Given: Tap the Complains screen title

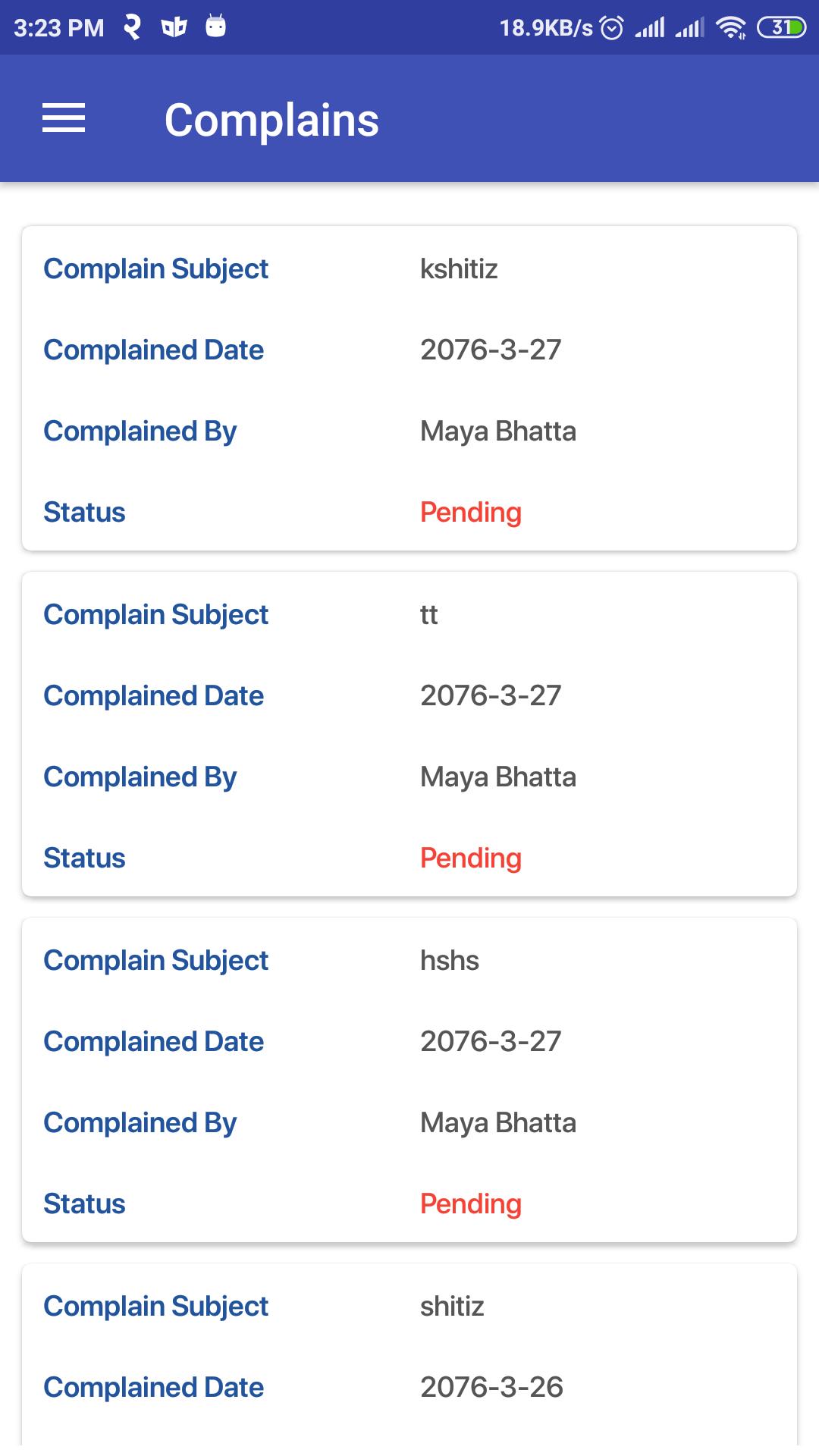Looking at the screenshot, I should (x=271, y=120).
